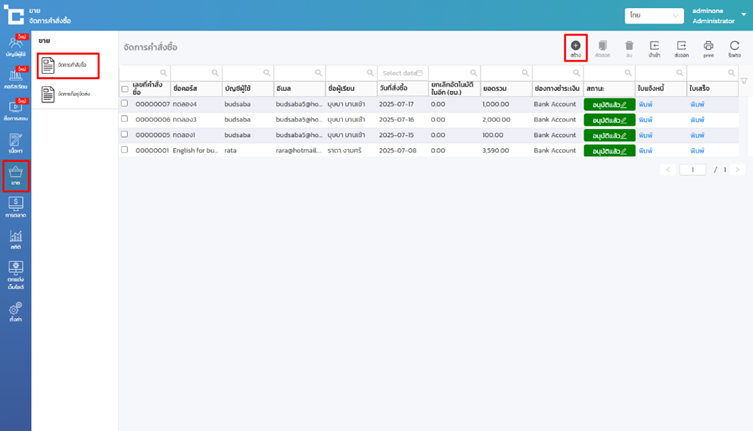Image resolution: width=753 pixels, height=431 pixels.
Task: Select the first submenu item under ขาย
Action: click(67, 66)
